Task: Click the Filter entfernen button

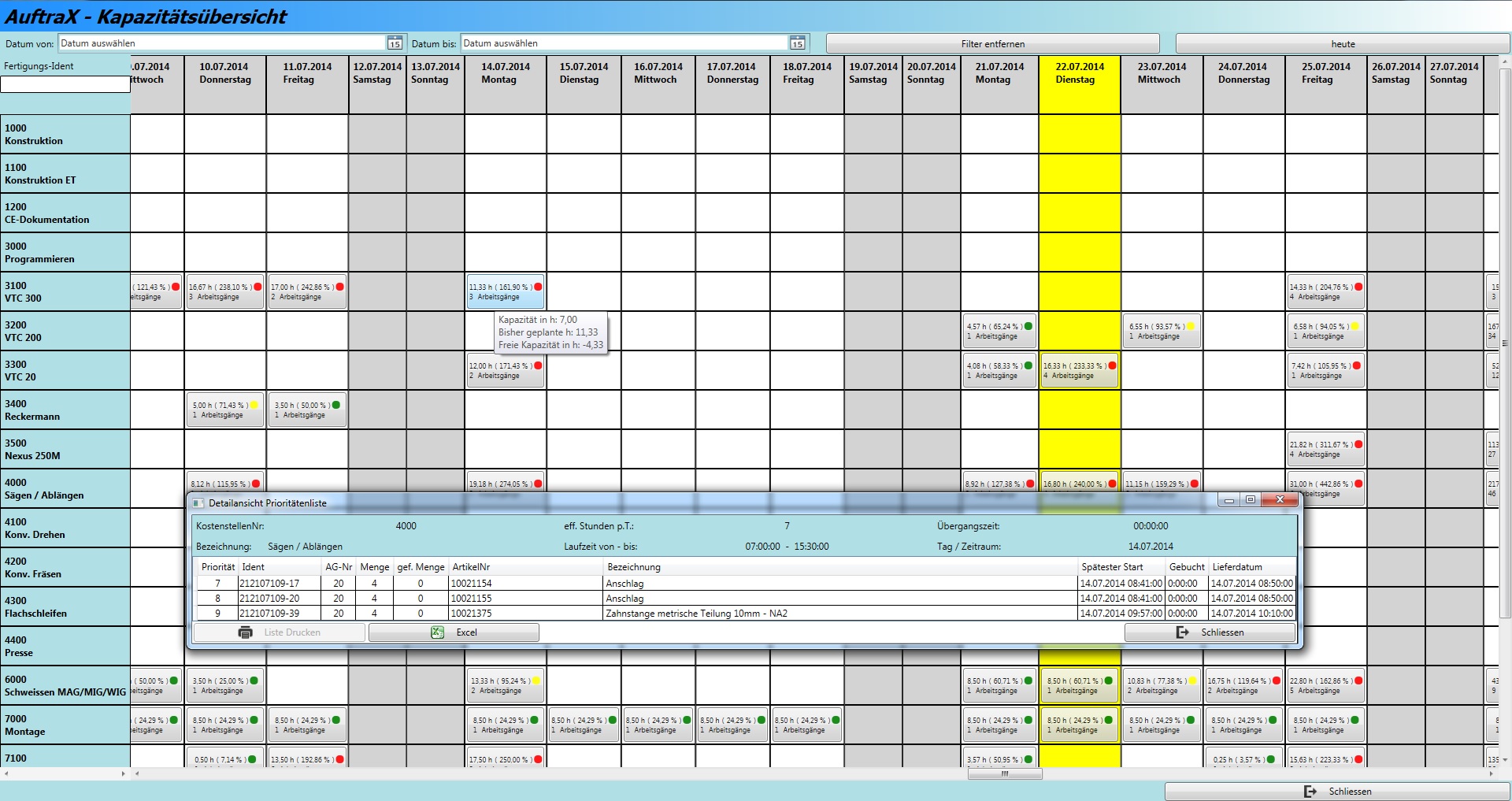Action: 992,44
